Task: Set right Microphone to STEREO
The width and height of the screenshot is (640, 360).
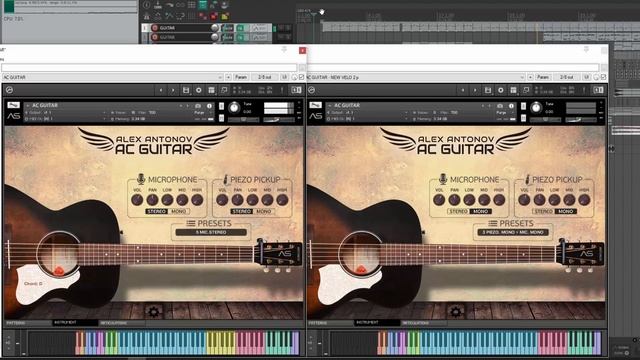Action: (x=458, y=211)
